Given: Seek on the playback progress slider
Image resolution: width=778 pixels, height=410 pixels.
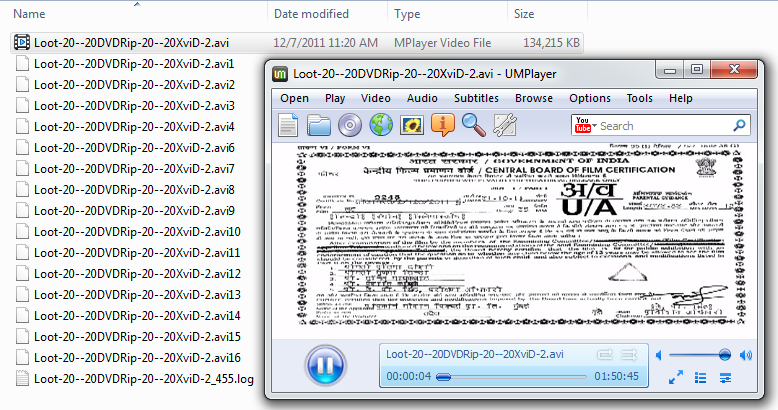Looking at the screenshot, I should tap(511, 377).
